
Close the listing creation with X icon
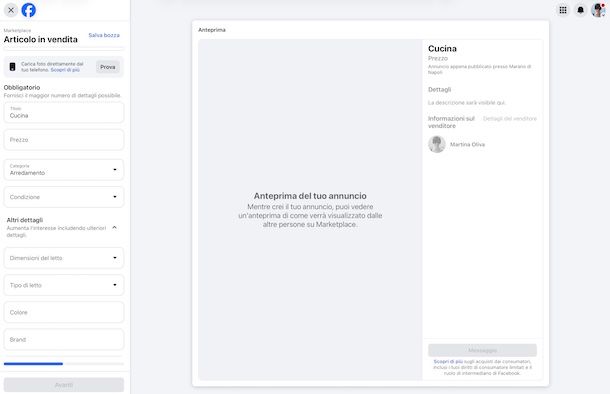pos(11,10)
